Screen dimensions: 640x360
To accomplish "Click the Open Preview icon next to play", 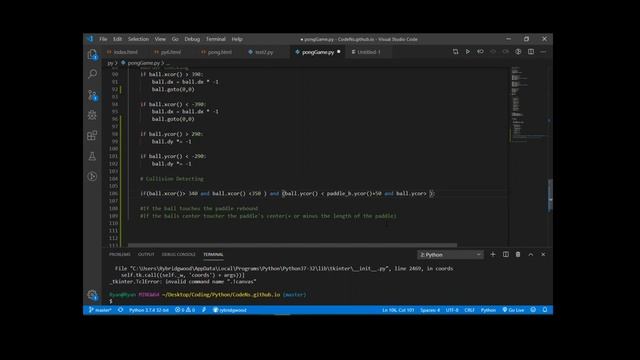I will coord(480,52).
